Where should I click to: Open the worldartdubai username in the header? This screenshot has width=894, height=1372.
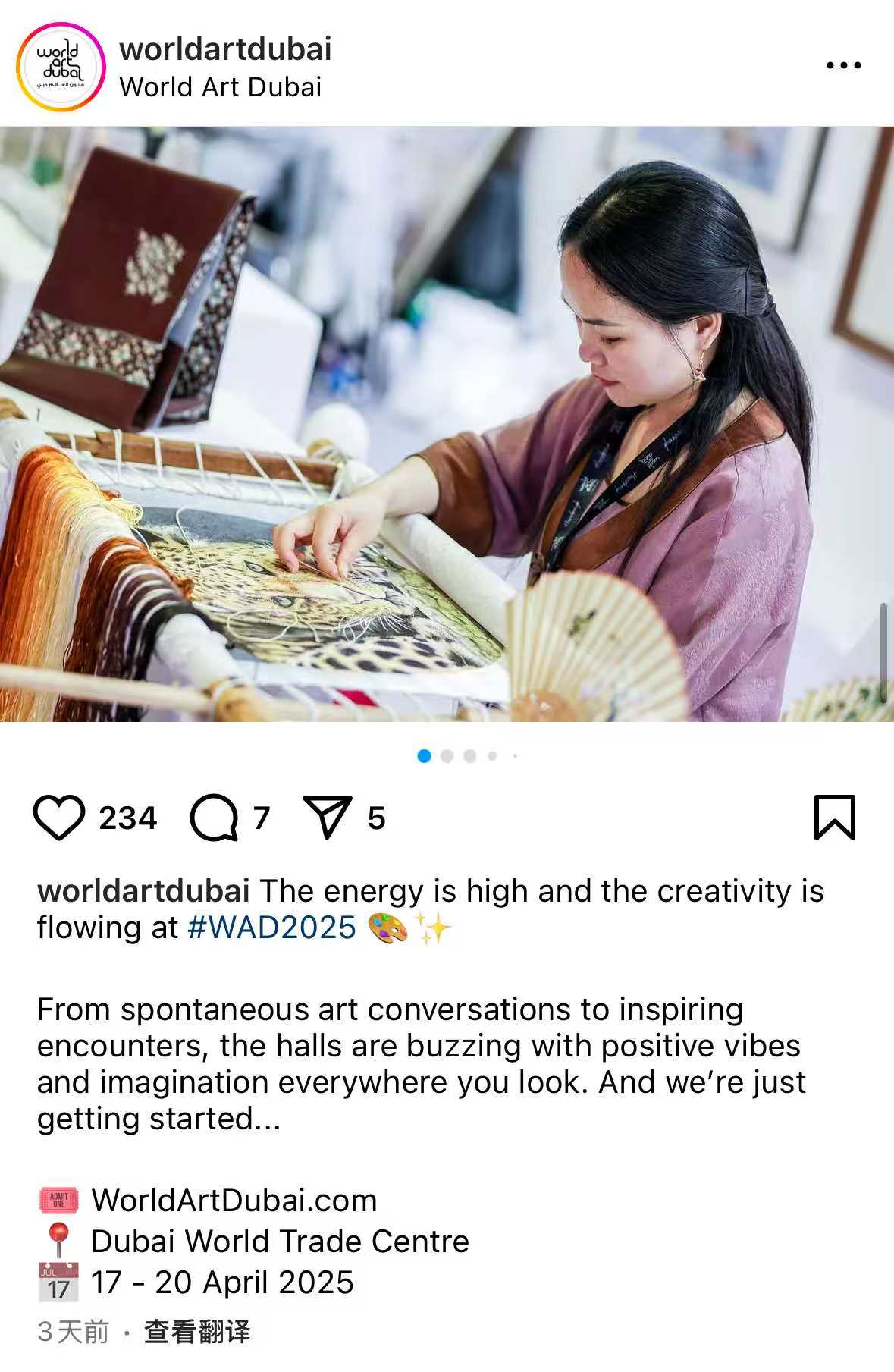(x=225, y=49)
